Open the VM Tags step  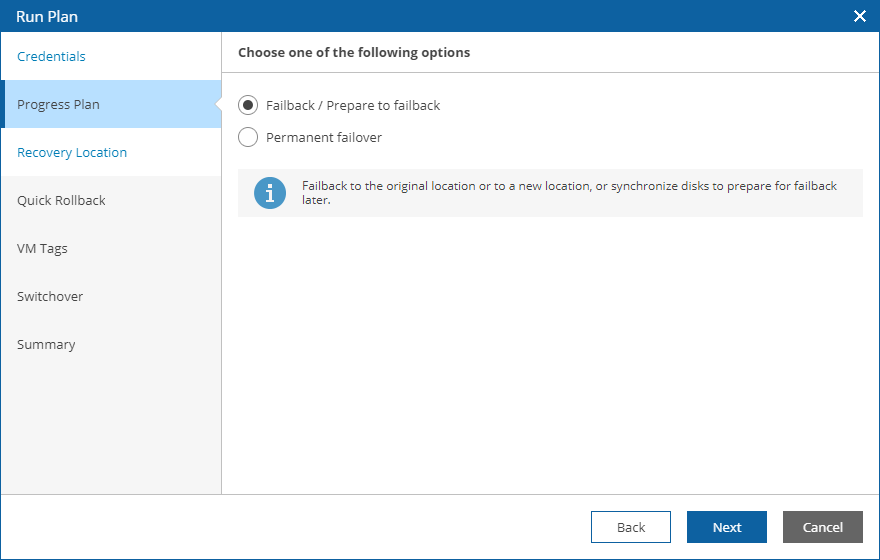[x=42, y=248]
